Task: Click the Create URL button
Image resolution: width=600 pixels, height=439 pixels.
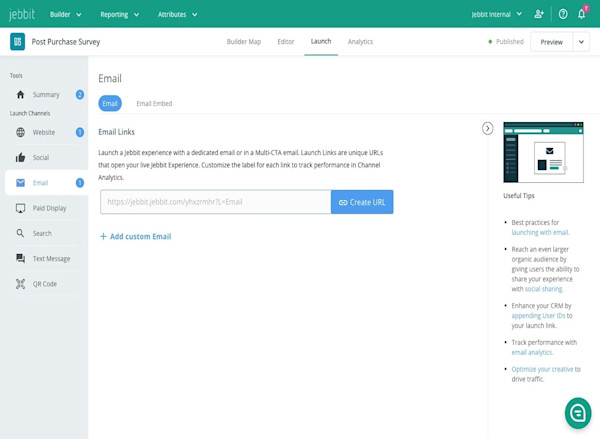Action: [362, 202]
